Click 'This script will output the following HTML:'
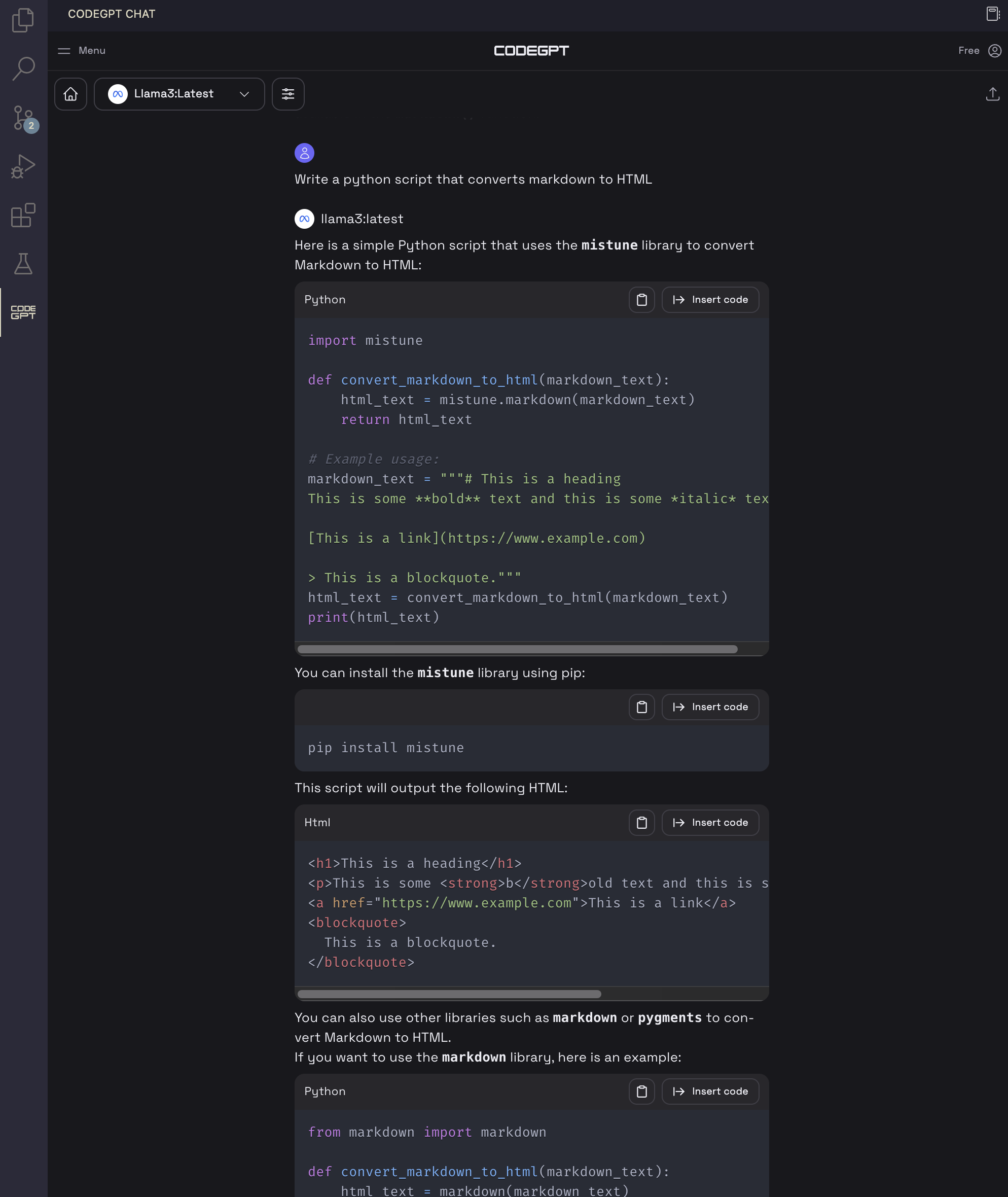Viewport: 1008px width, 1197px height. pyautogui.click(x=431, y=788)
